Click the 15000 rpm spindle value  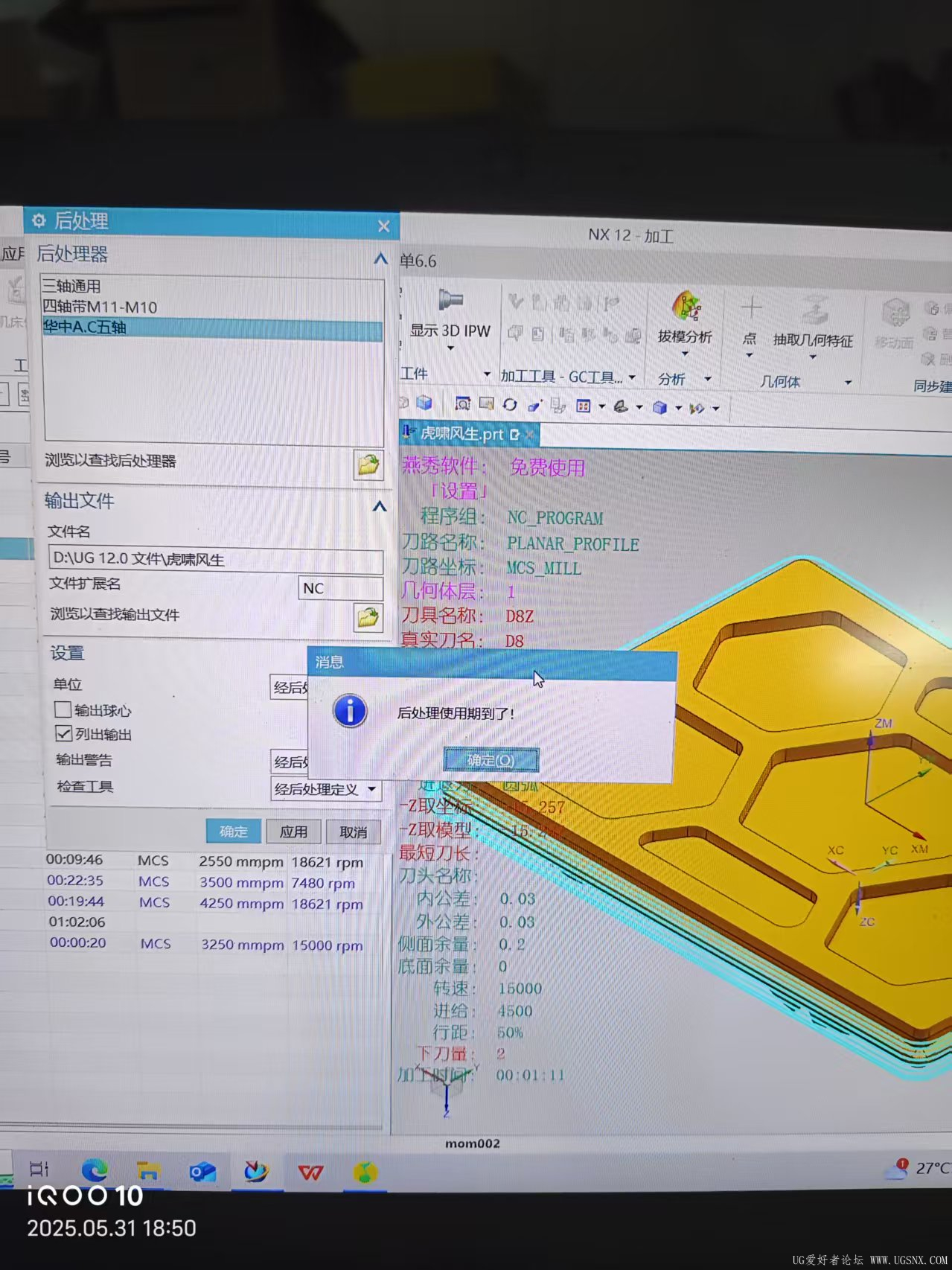pos(328,945)
